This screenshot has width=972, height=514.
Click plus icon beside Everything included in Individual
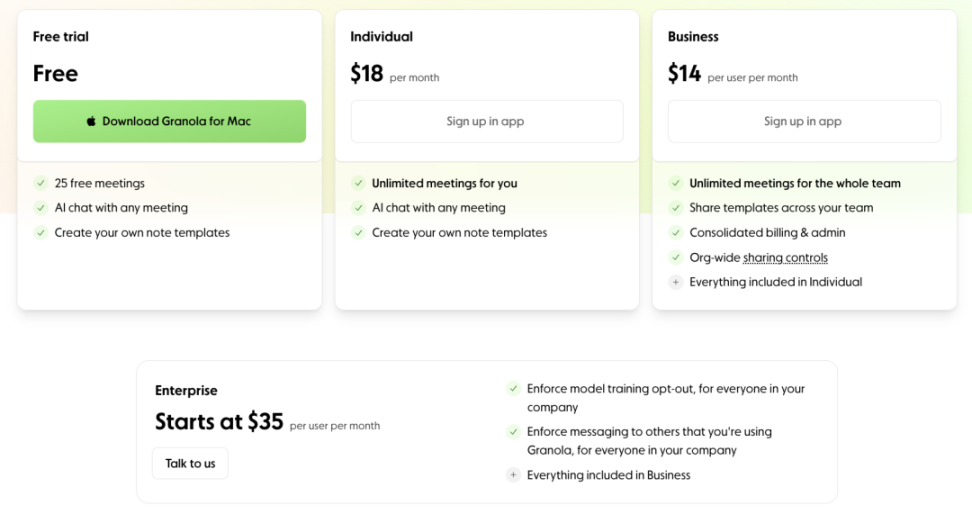click(676, 282)
